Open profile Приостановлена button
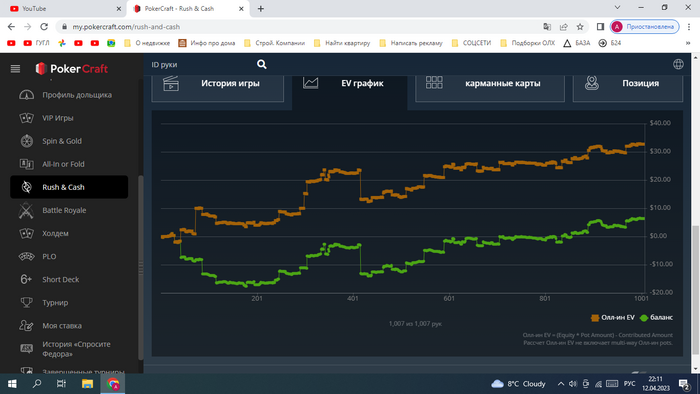 [x=645, y=27]
